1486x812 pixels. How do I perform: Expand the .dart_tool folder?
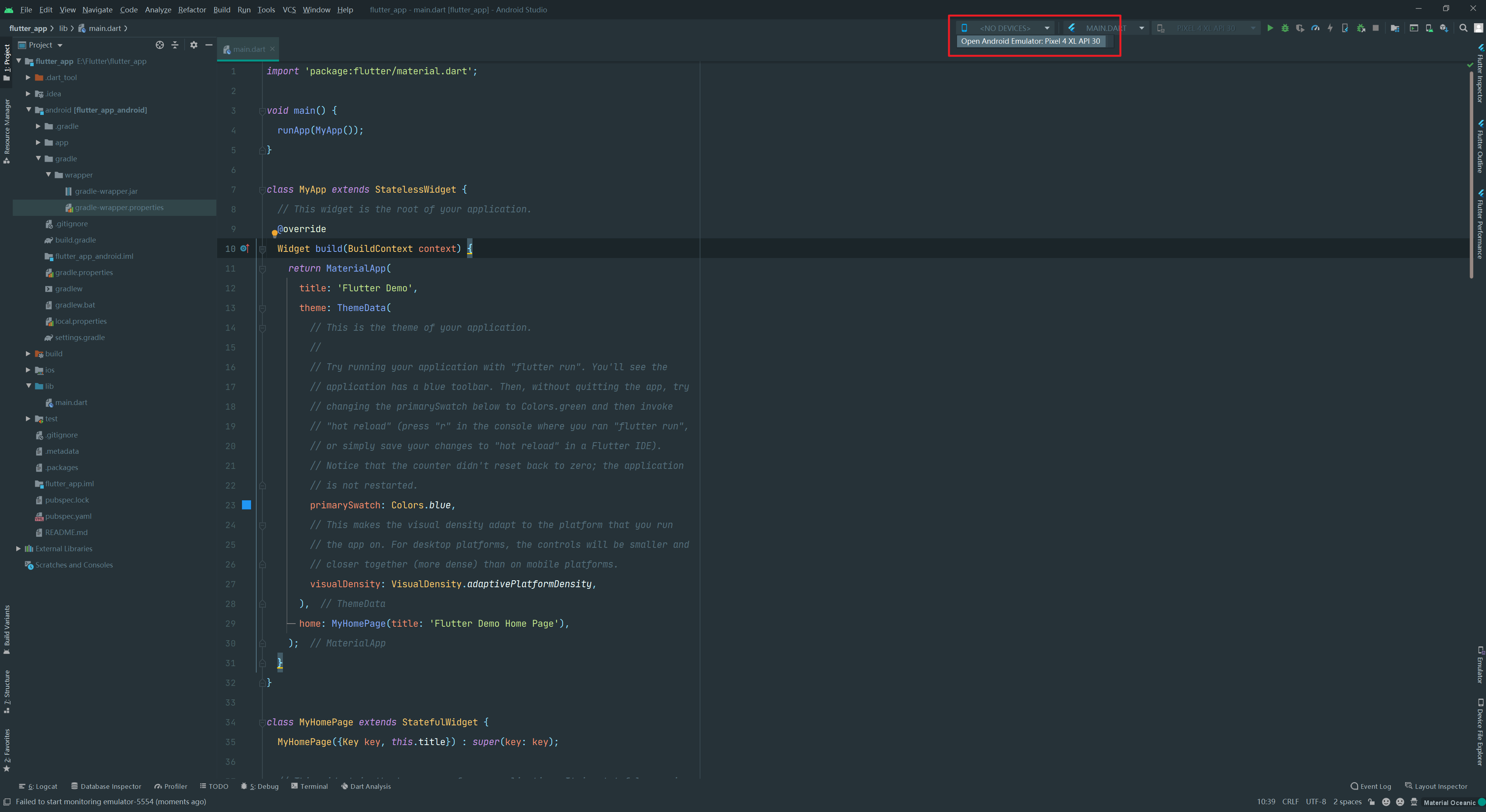coord(28,77)
